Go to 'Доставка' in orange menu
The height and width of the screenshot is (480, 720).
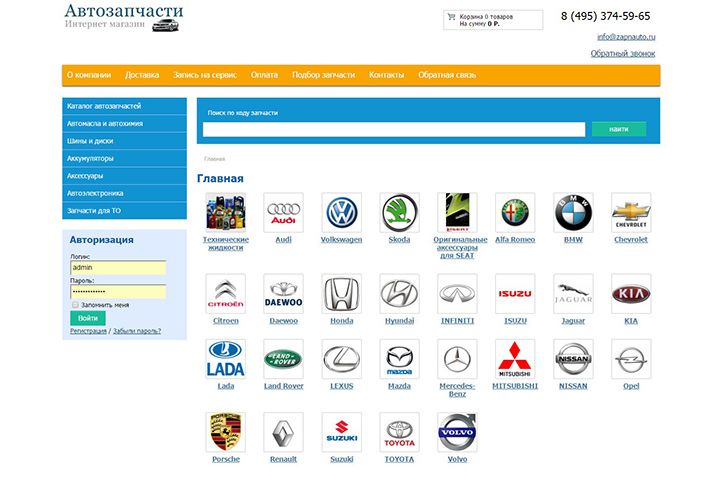[x=142, y=75]
